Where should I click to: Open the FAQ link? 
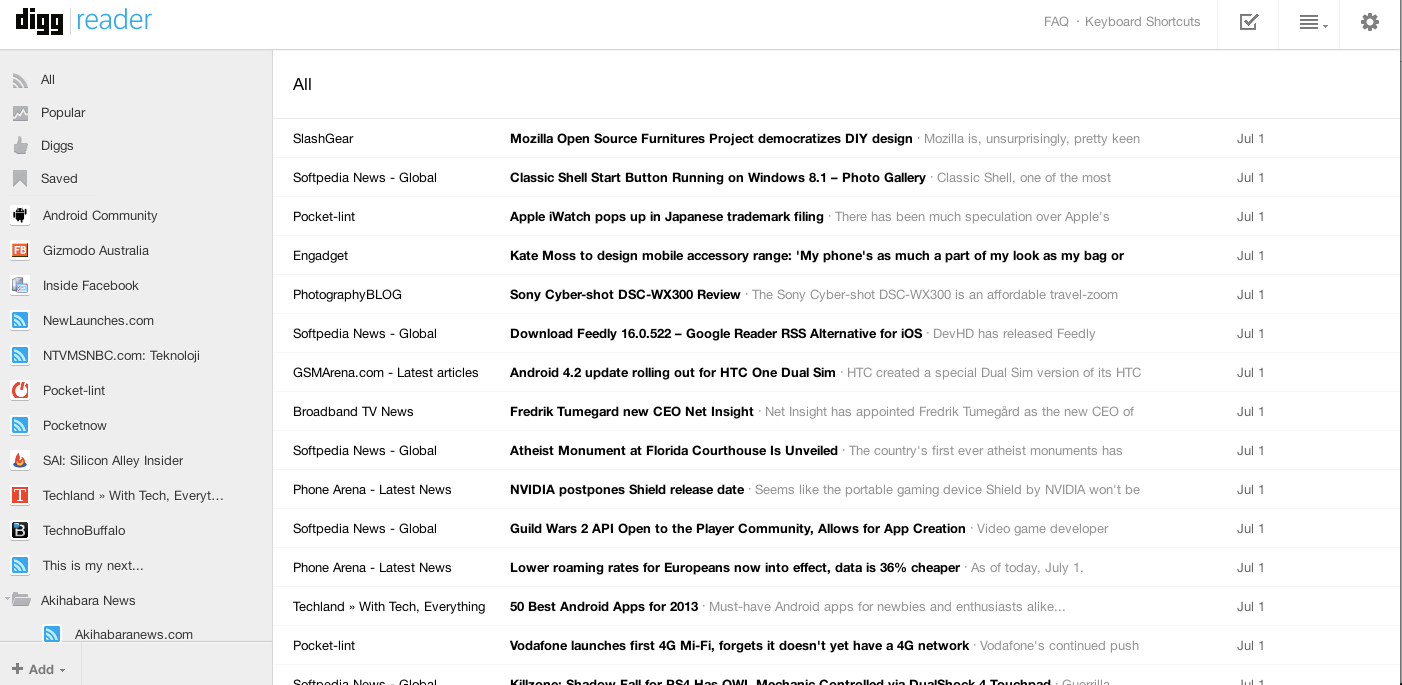coord(1056,22)
